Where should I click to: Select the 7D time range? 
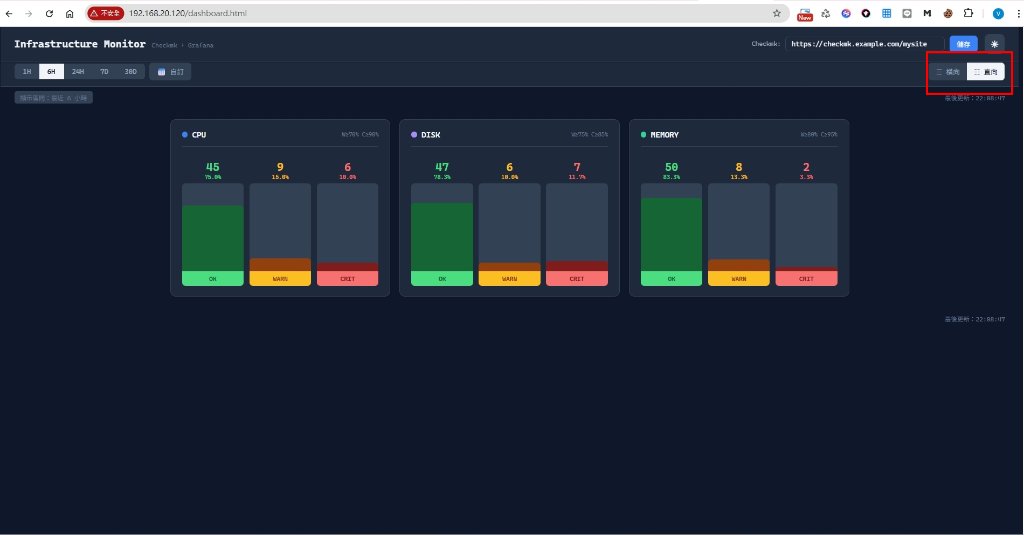(104, 72)
